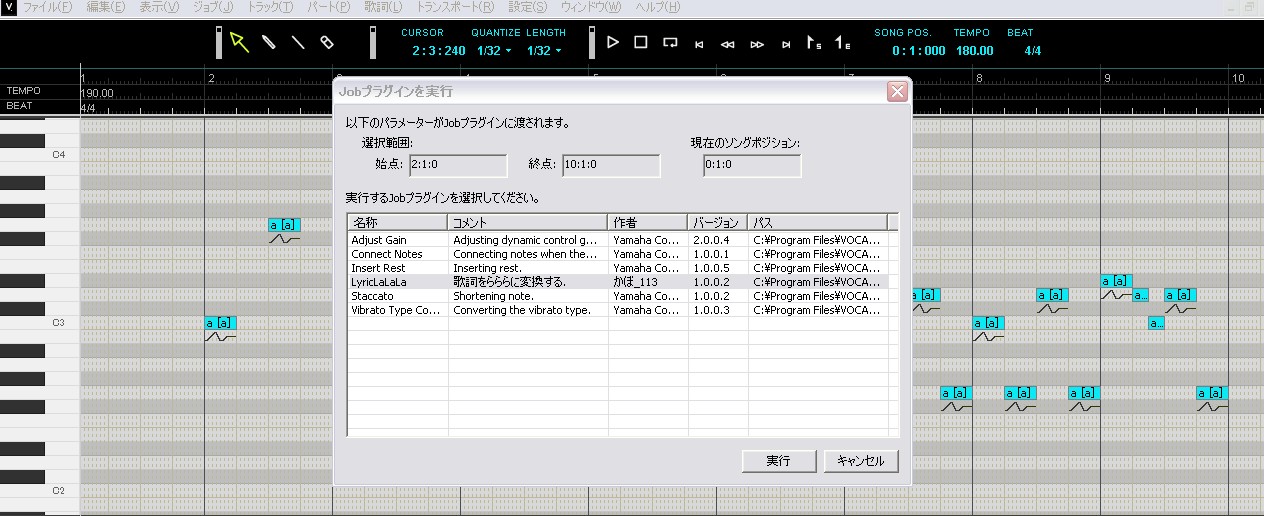Image resolution: width=1264 pixels, height=516 pixels.
Task: Toggle the end marker icon
Action: click(843, 43)
